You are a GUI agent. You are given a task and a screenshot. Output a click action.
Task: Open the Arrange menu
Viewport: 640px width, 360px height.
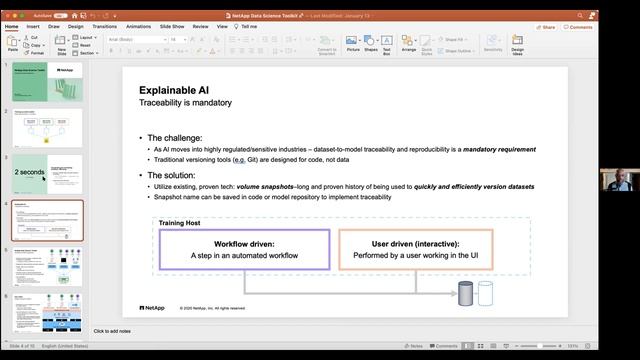click(x=409, y=44)
